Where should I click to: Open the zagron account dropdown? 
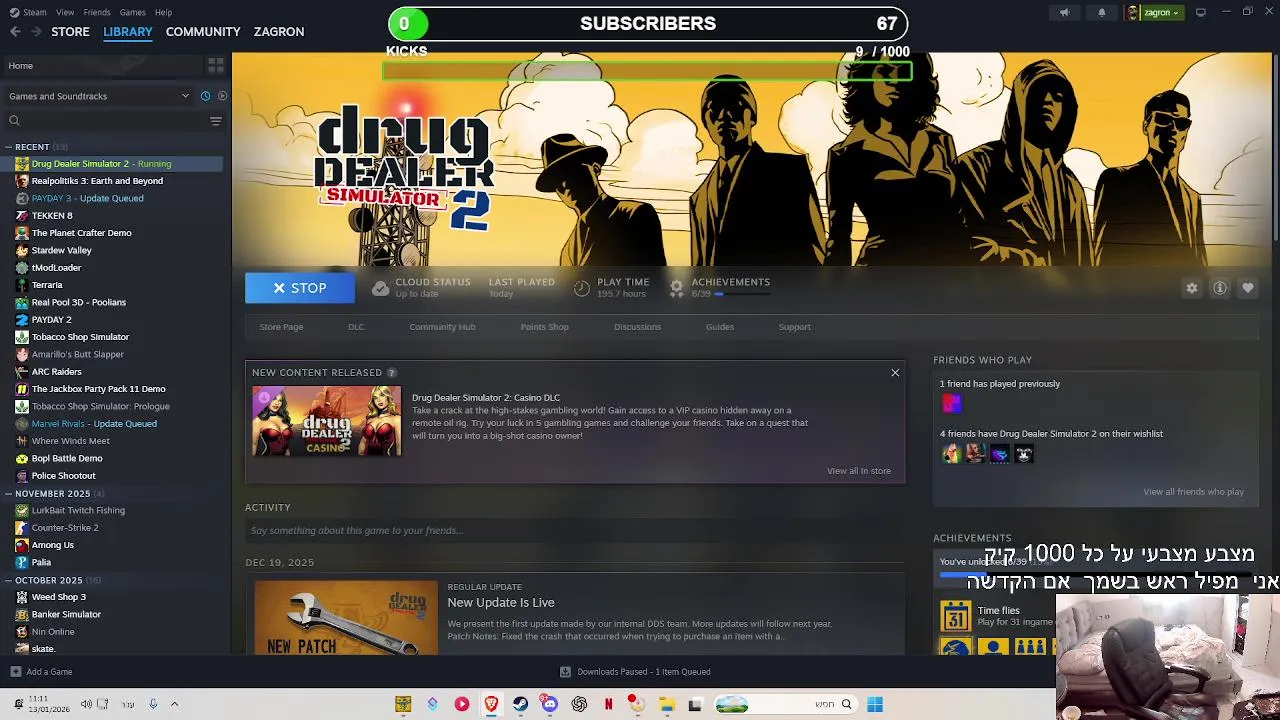pyautogui.click(x=1155, y=13)
